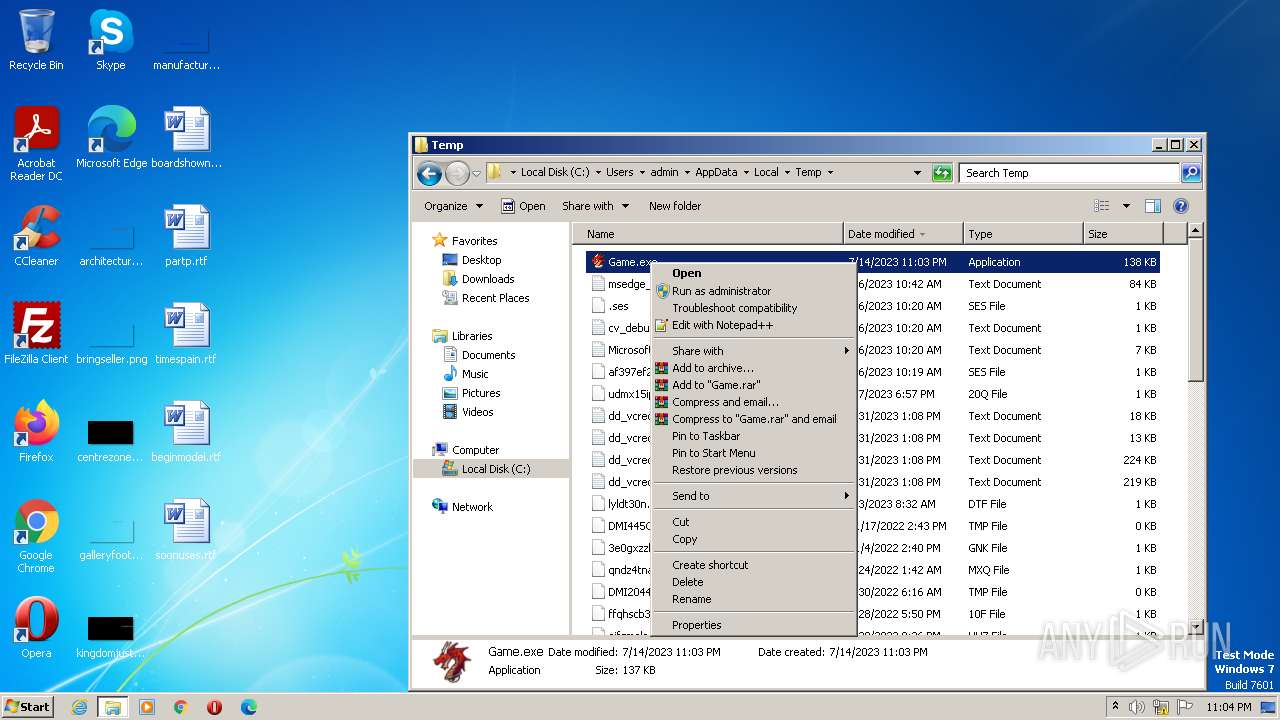Launch Microsoft Edge desktop shortcut
Screen dimensions: 1280x720
click(x=111, y=138)
